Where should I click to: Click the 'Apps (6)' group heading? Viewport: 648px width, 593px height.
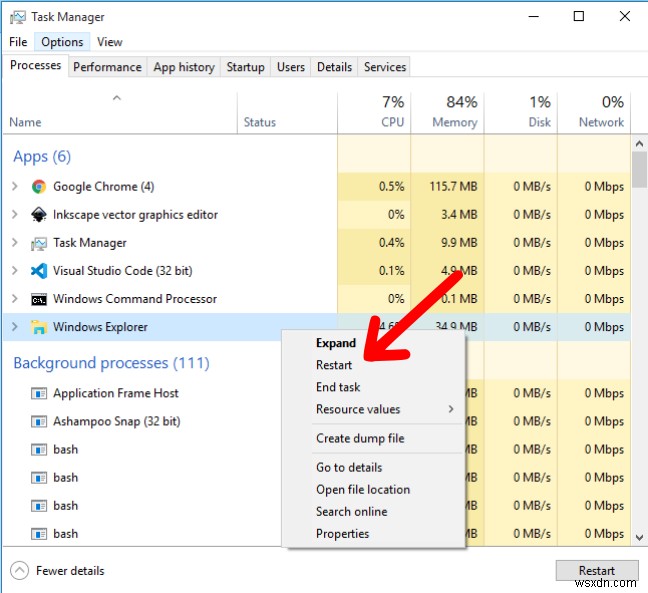[x=42, y=157]
